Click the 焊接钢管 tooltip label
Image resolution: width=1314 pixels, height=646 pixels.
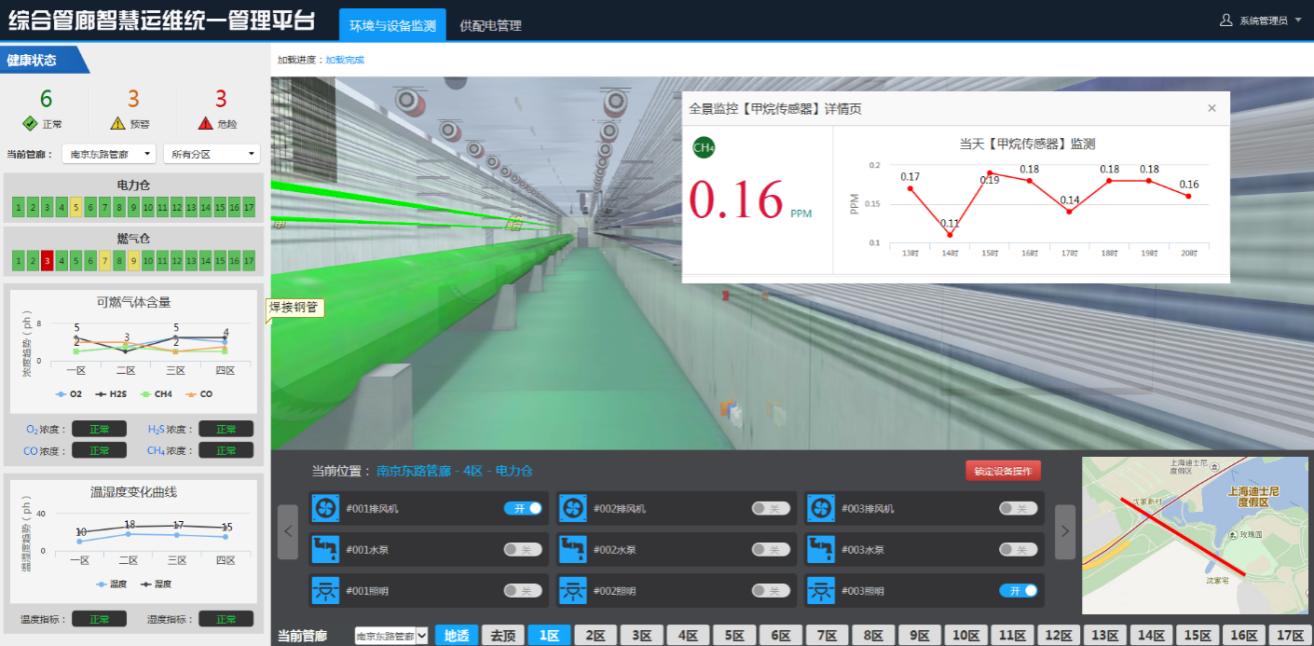point(295,308)
